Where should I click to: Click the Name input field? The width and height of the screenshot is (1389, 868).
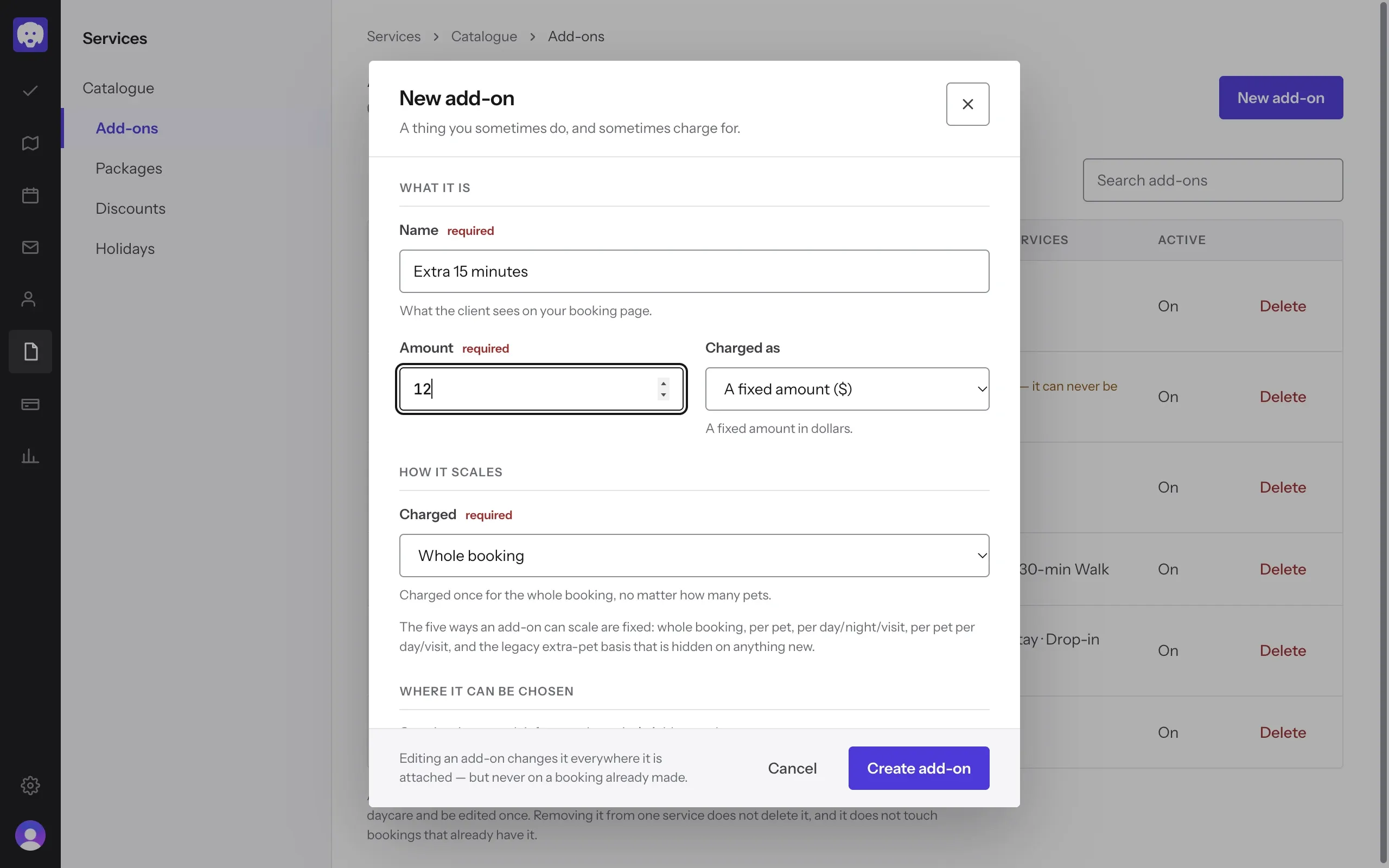click(x=694, y=271)
